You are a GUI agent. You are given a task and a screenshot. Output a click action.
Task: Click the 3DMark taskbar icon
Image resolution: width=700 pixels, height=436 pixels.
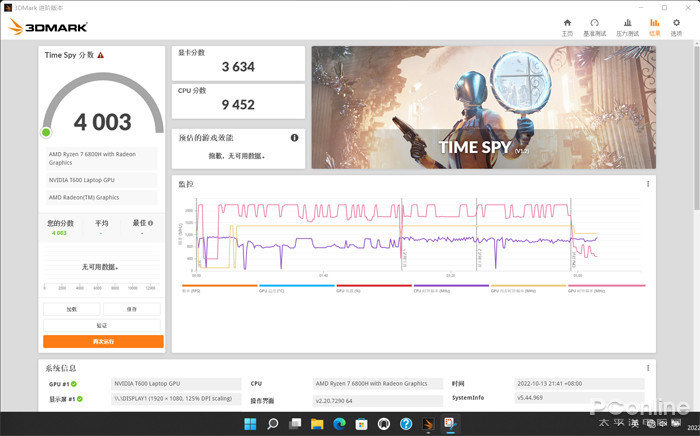point(428,424)
